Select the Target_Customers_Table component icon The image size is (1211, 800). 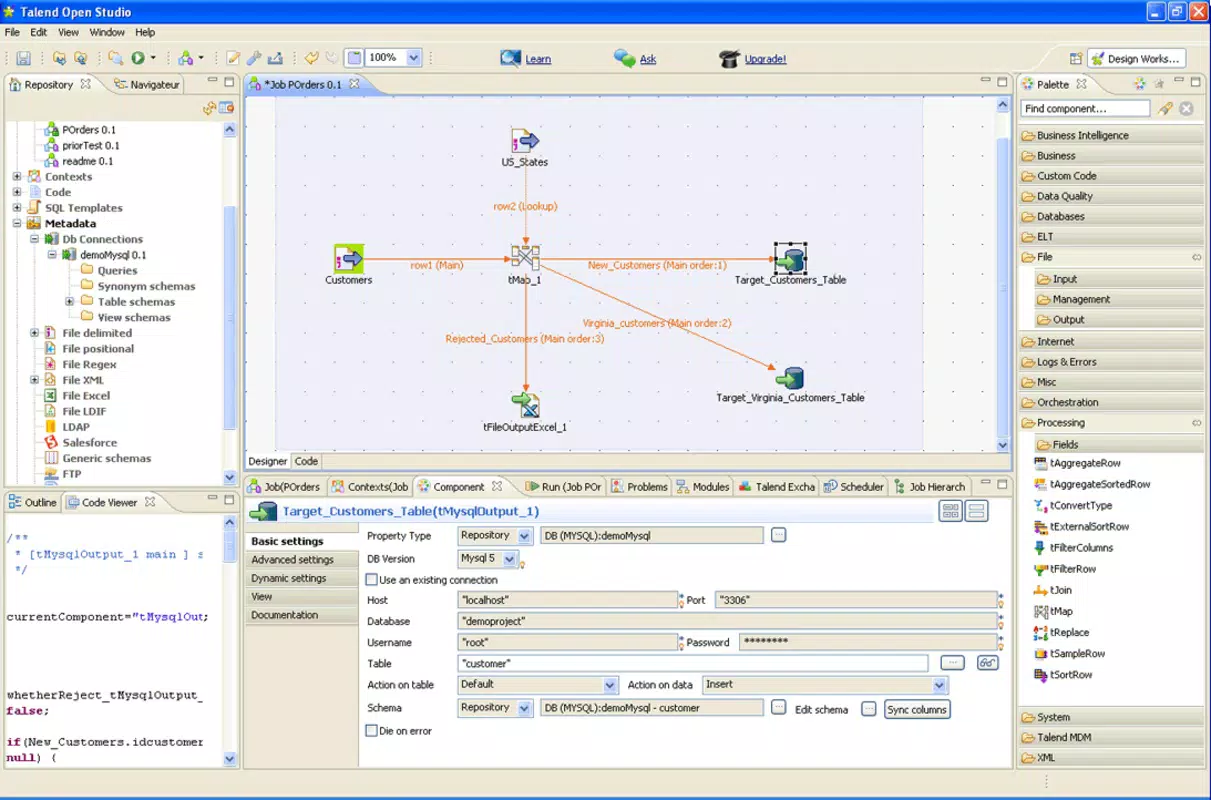click(790, 259)
